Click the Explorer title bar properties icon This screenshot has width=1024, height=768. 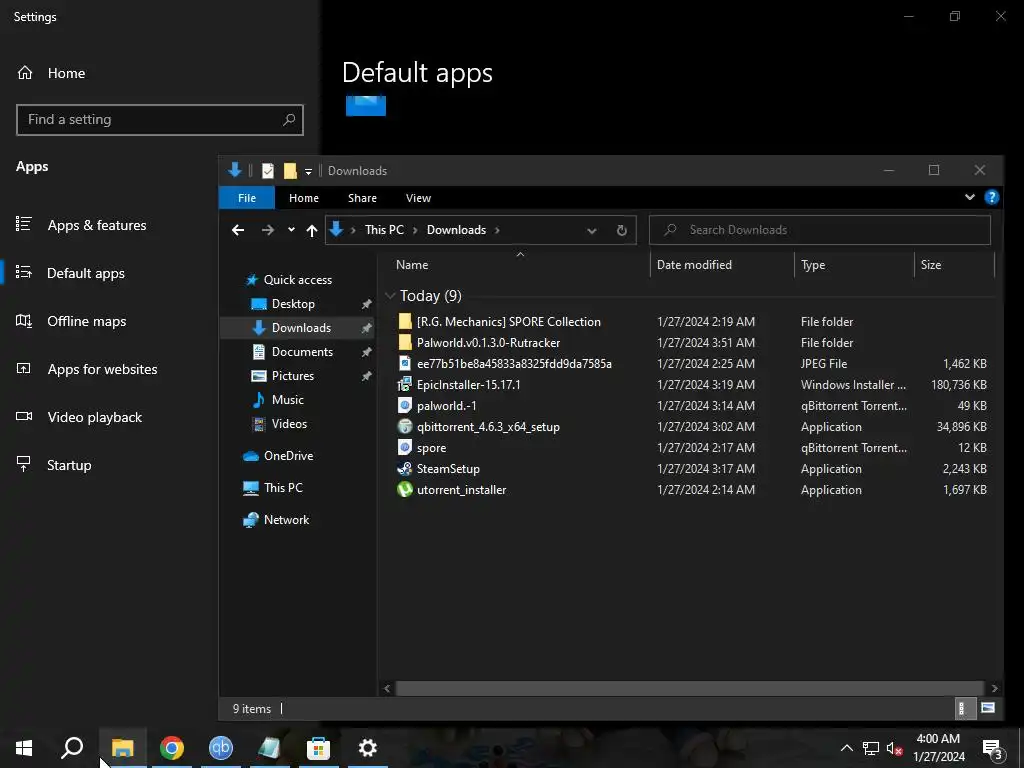(x=268, y=170)
